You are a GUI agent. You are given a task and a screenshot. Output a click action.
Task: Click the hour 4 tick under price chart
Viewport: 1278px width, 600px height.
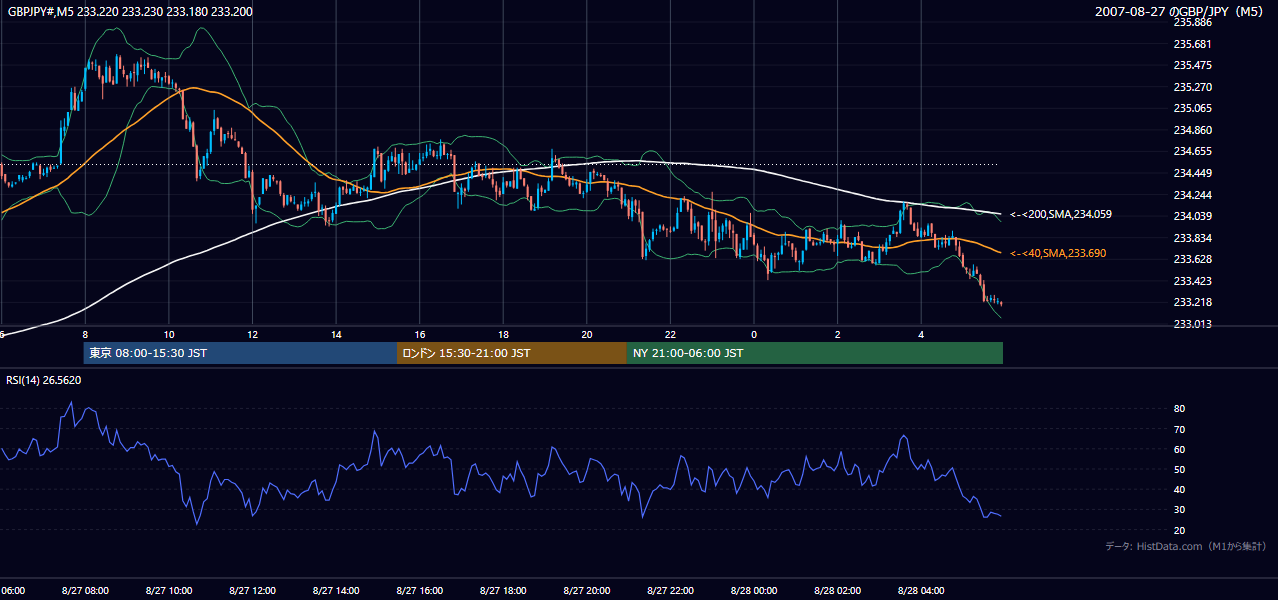(x=921, y=334)
